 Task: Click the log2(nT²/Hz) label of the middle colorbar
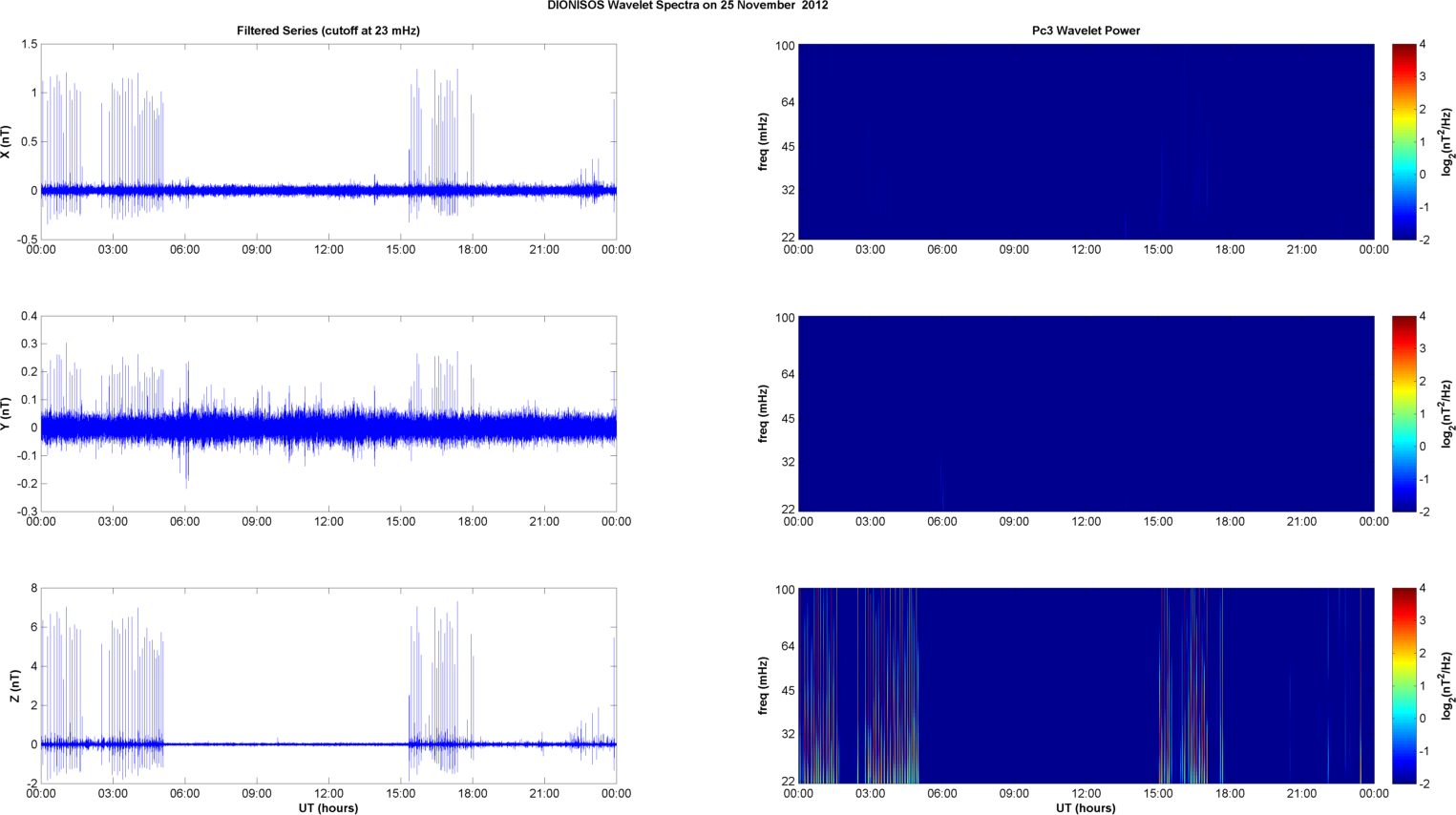pos(1446,414)
